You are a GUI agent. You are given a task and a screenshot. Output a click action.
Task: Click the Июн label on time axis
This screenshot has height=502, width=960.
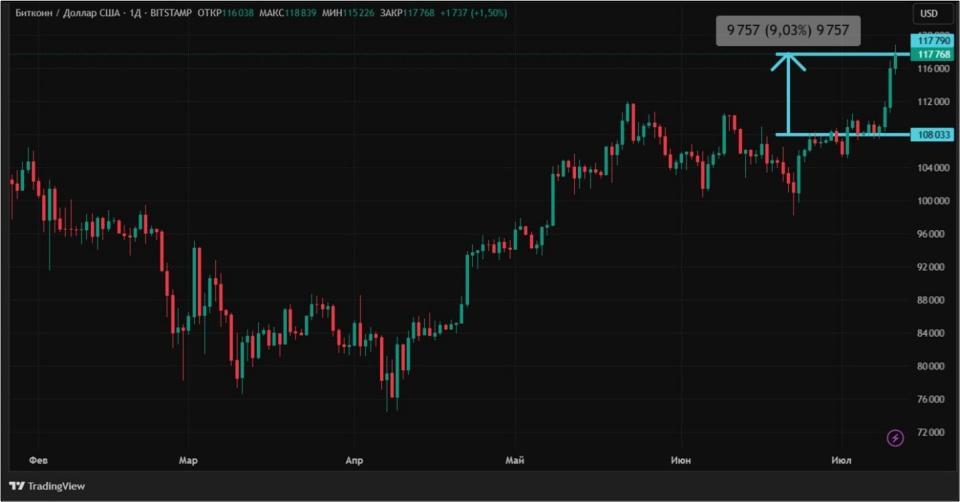[680, 460]
